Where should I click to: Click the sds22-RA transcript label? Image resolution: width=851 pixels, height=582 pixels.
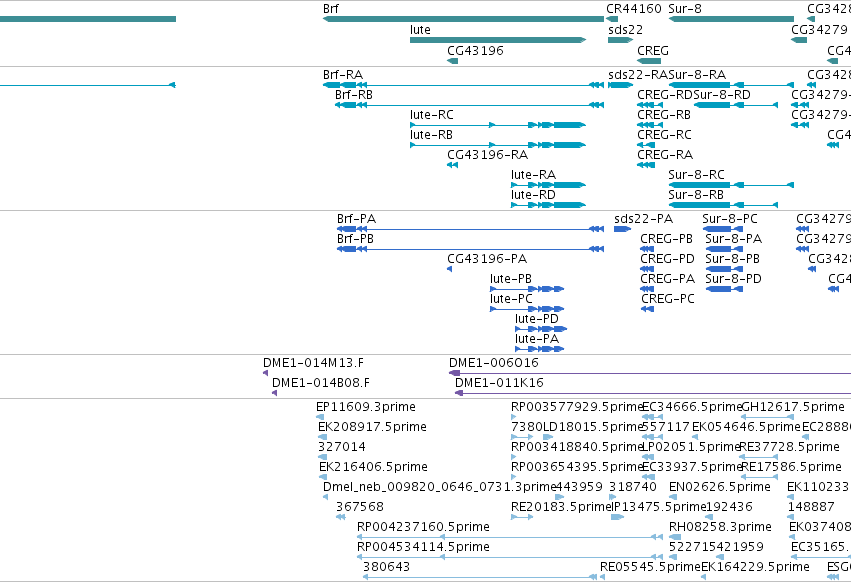[x=638, y=74]
